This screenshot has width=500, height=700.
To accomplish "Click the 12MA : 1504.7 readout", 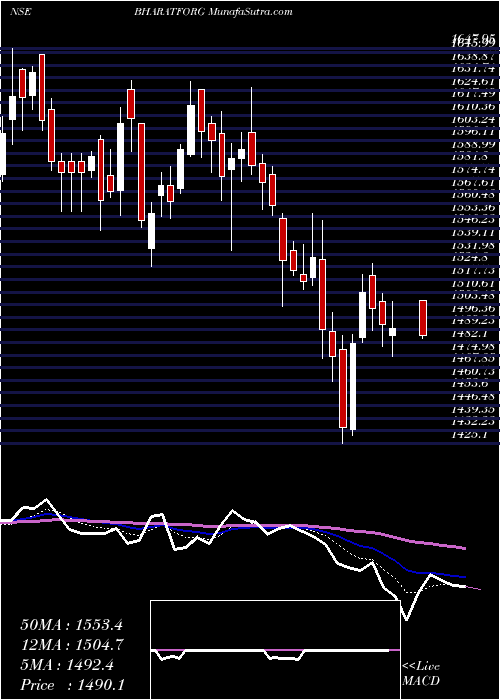I will click(x=71, y=645).
